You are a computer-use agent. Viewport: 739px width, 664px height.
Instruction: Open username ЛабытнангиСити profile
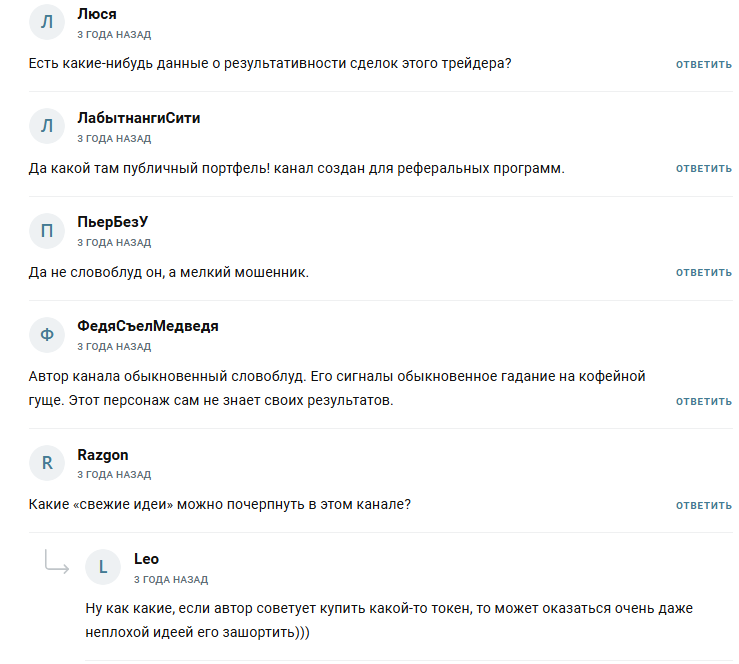point(139,118)
